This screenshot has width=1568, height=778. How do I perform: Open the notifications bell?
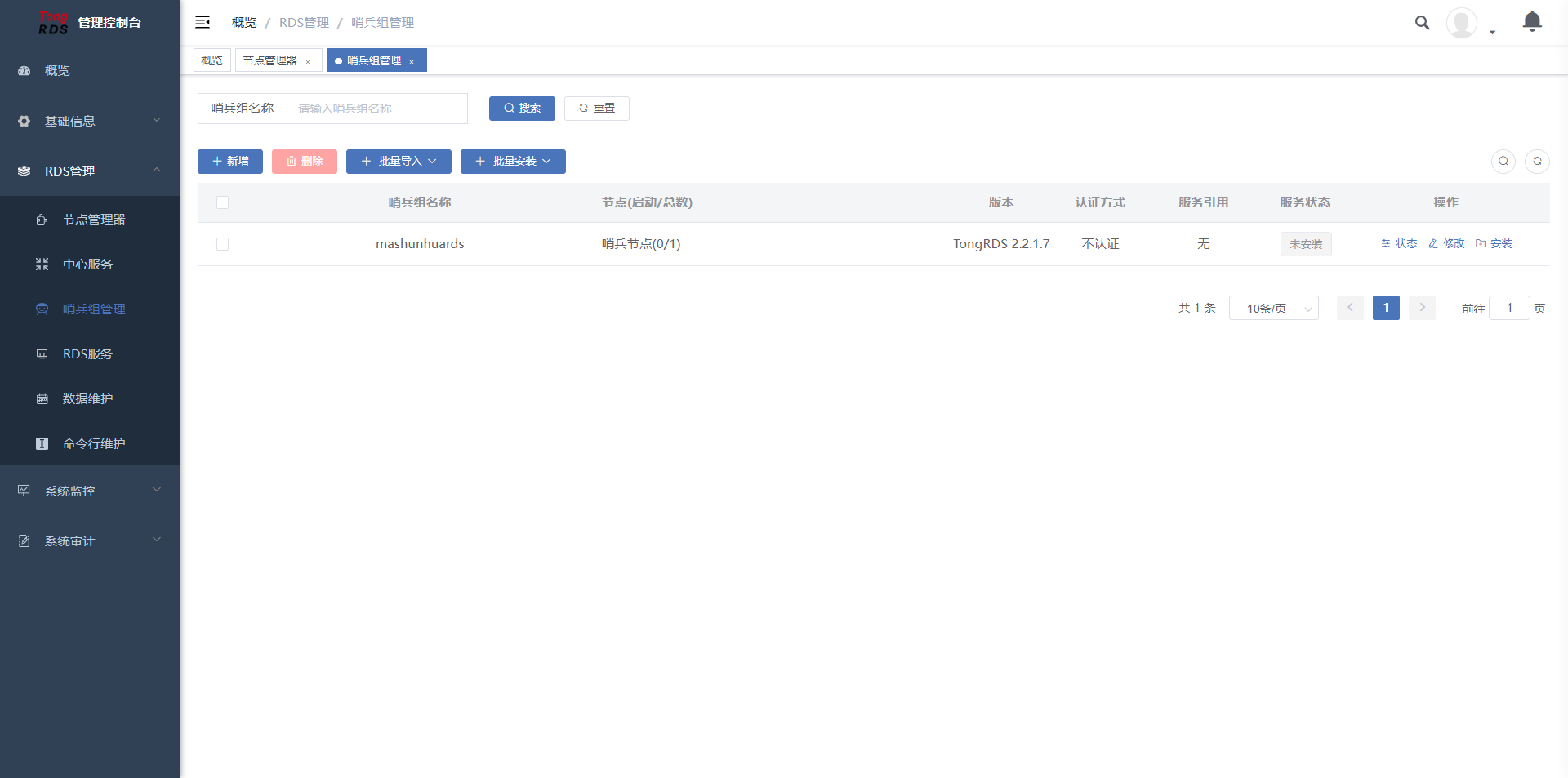click(1532, 22)
